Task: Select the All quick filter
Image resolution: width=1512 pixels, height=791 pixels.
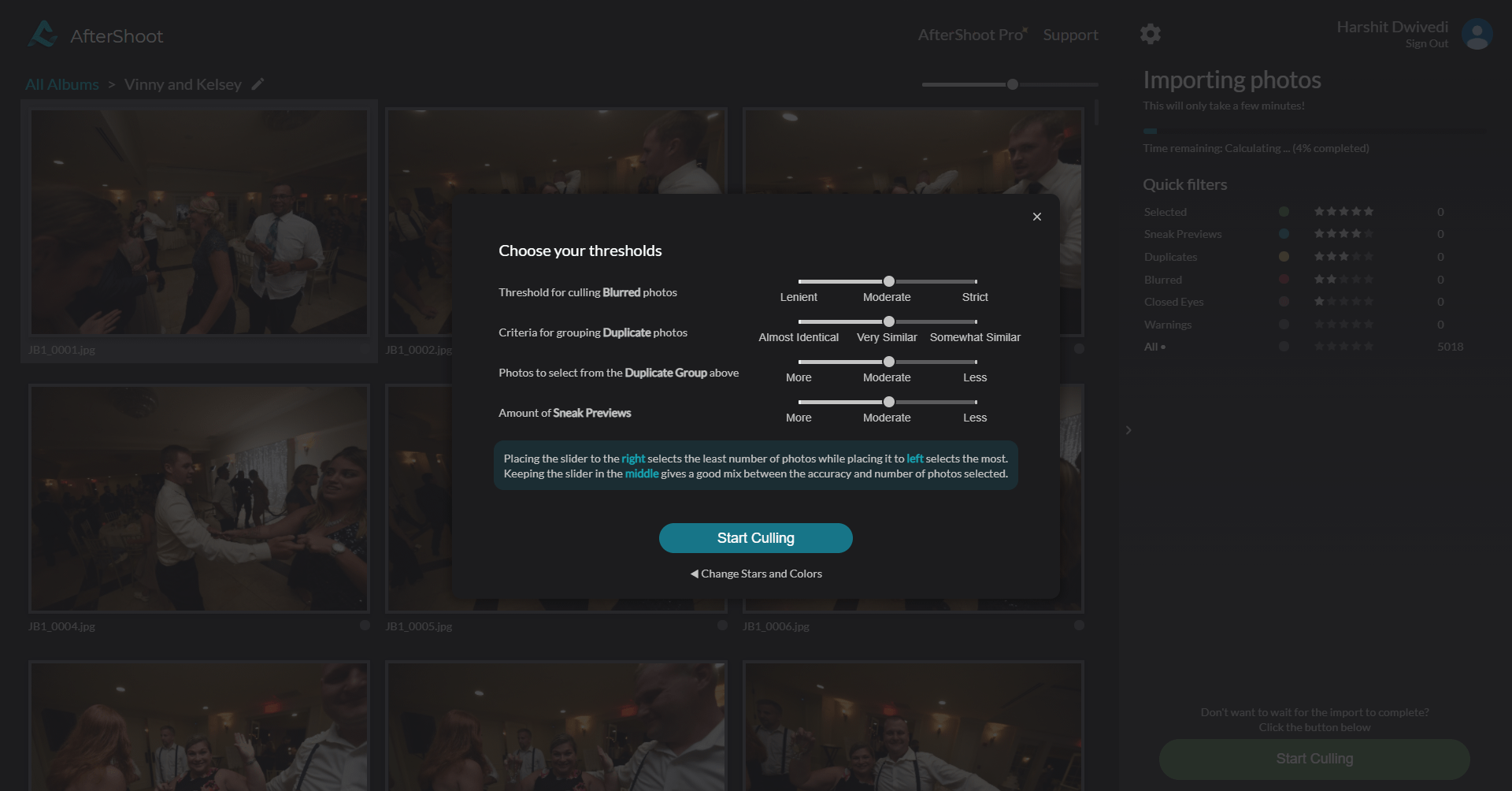Action: tap(1154, 347)
